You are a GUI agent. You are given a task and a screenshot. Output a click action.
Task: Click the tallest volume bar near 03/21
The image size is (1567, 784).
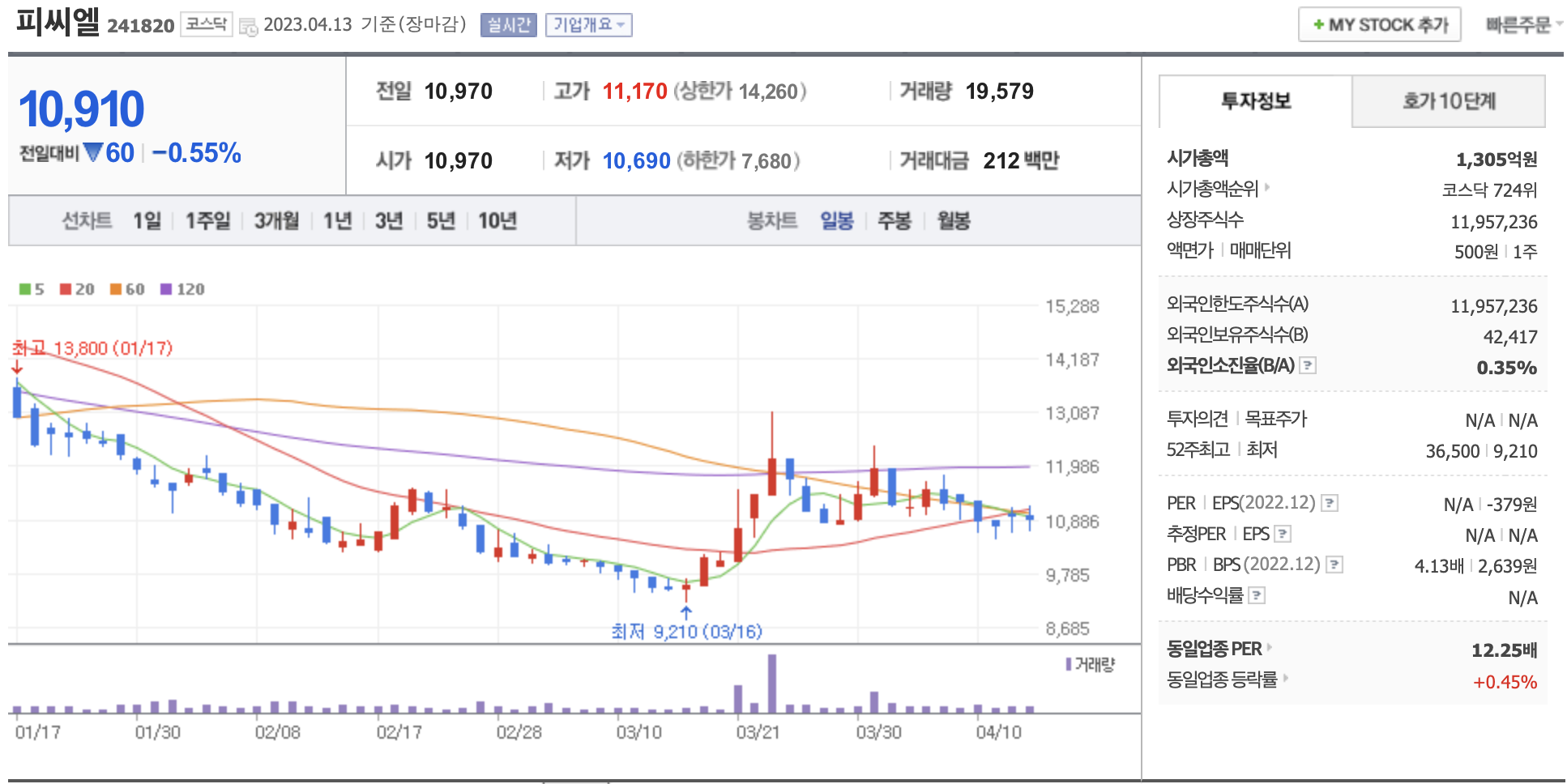[771, 683]
